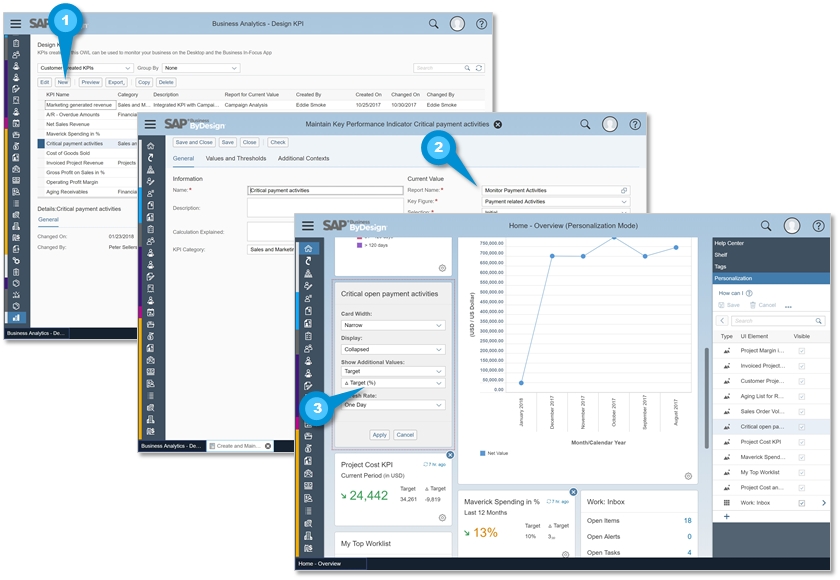Open Tags pane section
The height and width of the screenshot is (580, 840).
click(771, 267)
